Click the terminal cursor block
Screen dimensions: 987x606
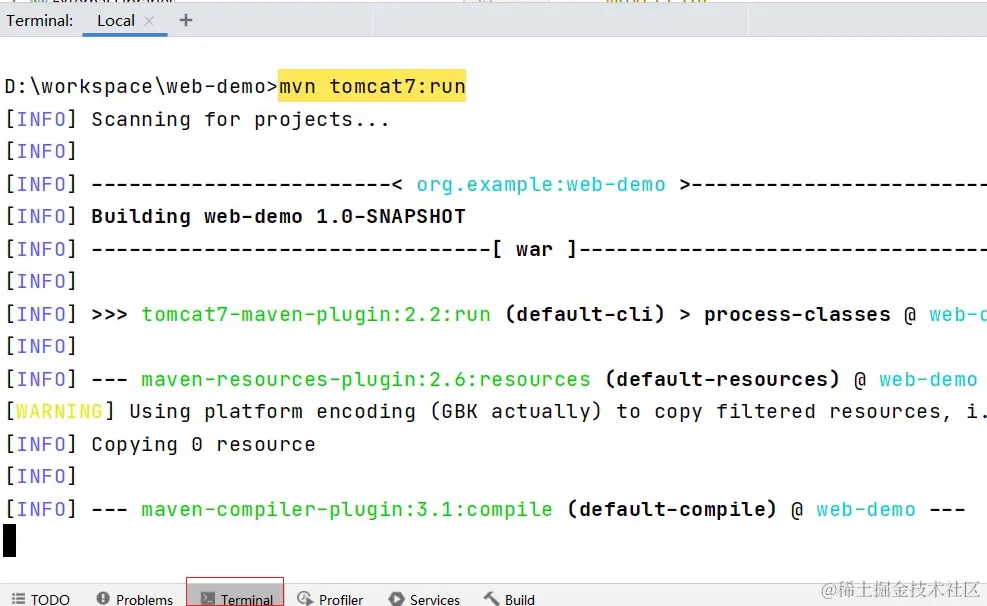point(9,541)
